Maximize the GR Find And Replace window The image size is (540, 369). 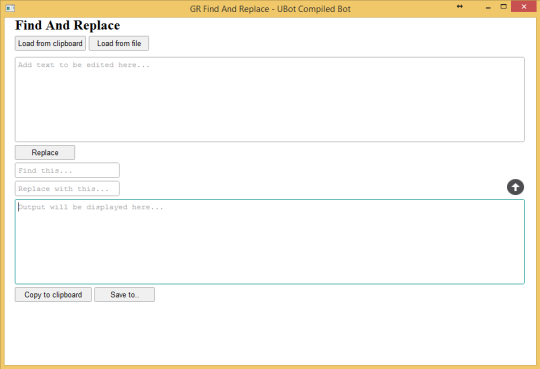click(503, 7)
